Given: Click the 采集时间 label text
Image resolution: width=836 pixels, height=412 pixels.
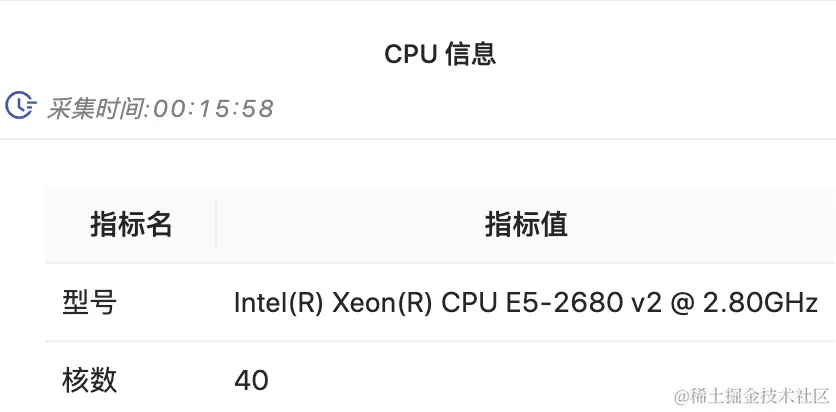Looking at the screenshot, I should coord(96,108).
